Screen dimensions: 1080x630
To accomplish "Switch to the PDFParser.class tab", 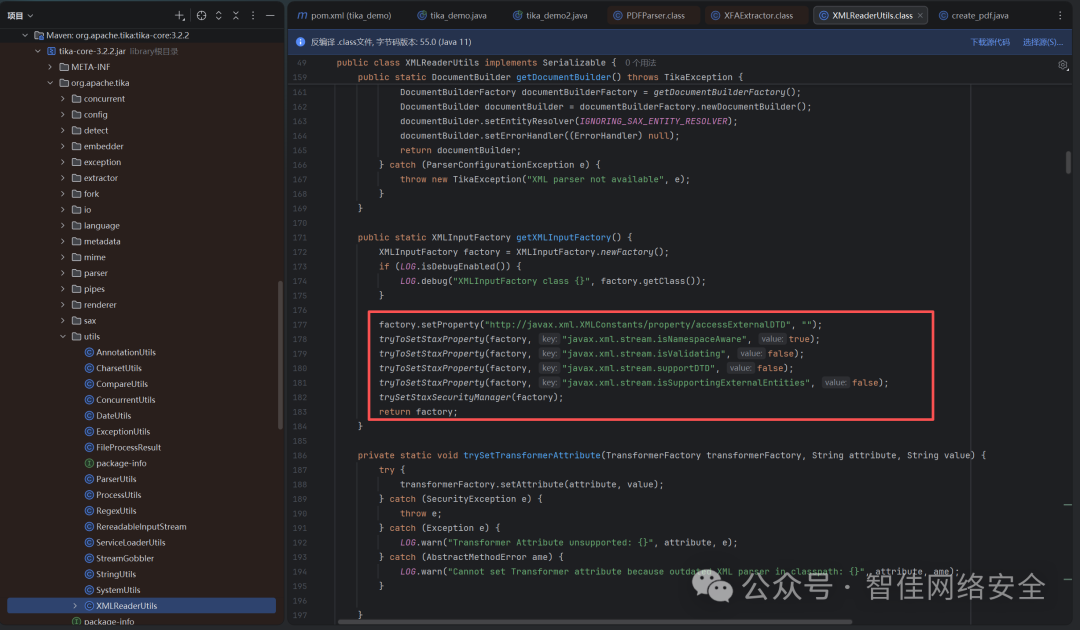I will [654, 16].
